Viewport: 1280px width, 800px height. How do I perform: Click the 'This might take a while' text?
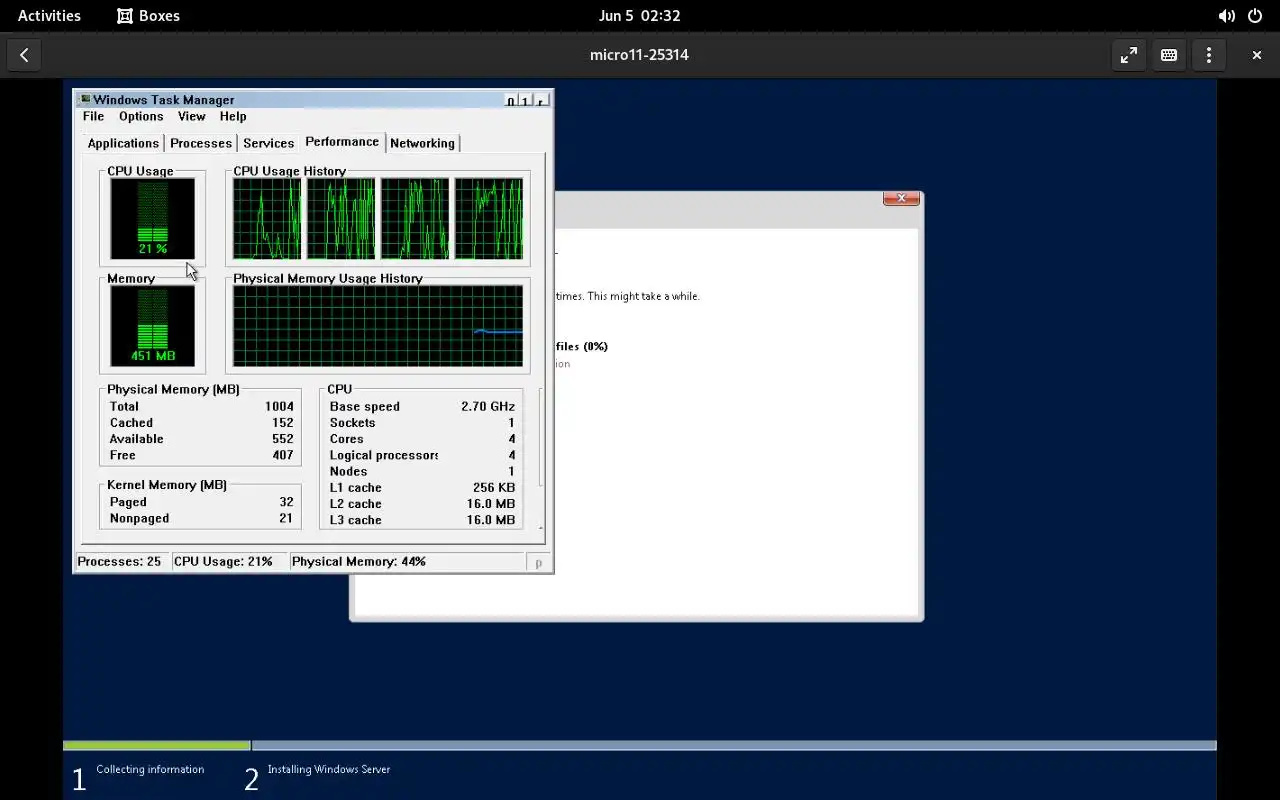[x=643, y=297]
